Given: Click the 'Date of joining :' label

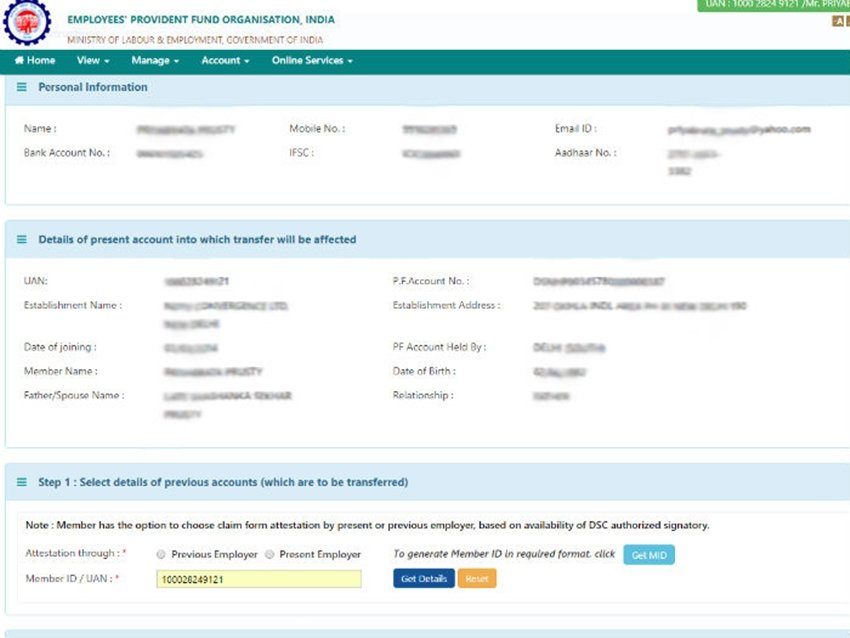Looking at the screenshot, I should pos(60,347).
